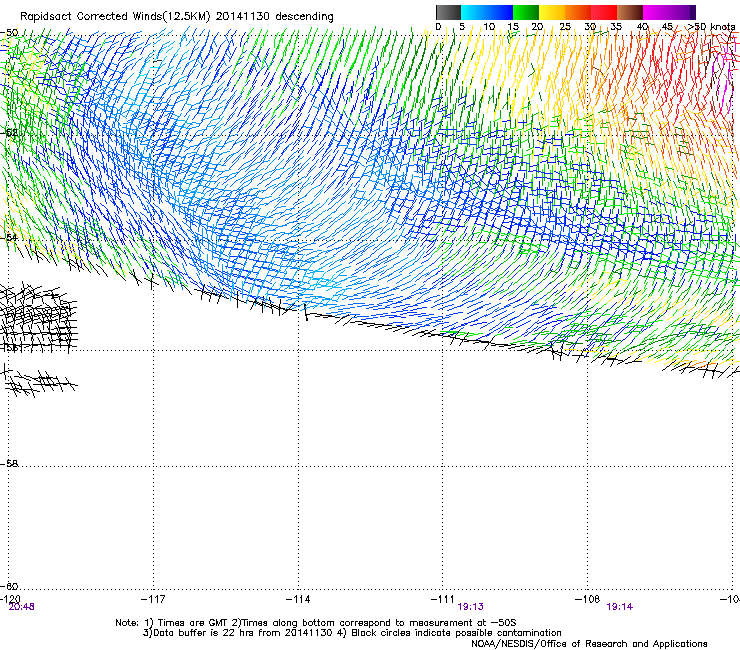Click the yellow 20-25 knots color segment
The height and width of the screenshot is (650, 740).
click(552, 12)
